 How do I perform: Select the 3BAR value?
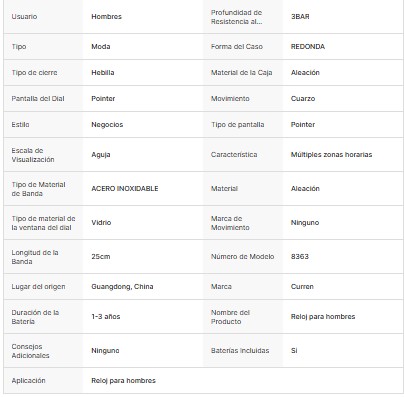pos(300,17)
